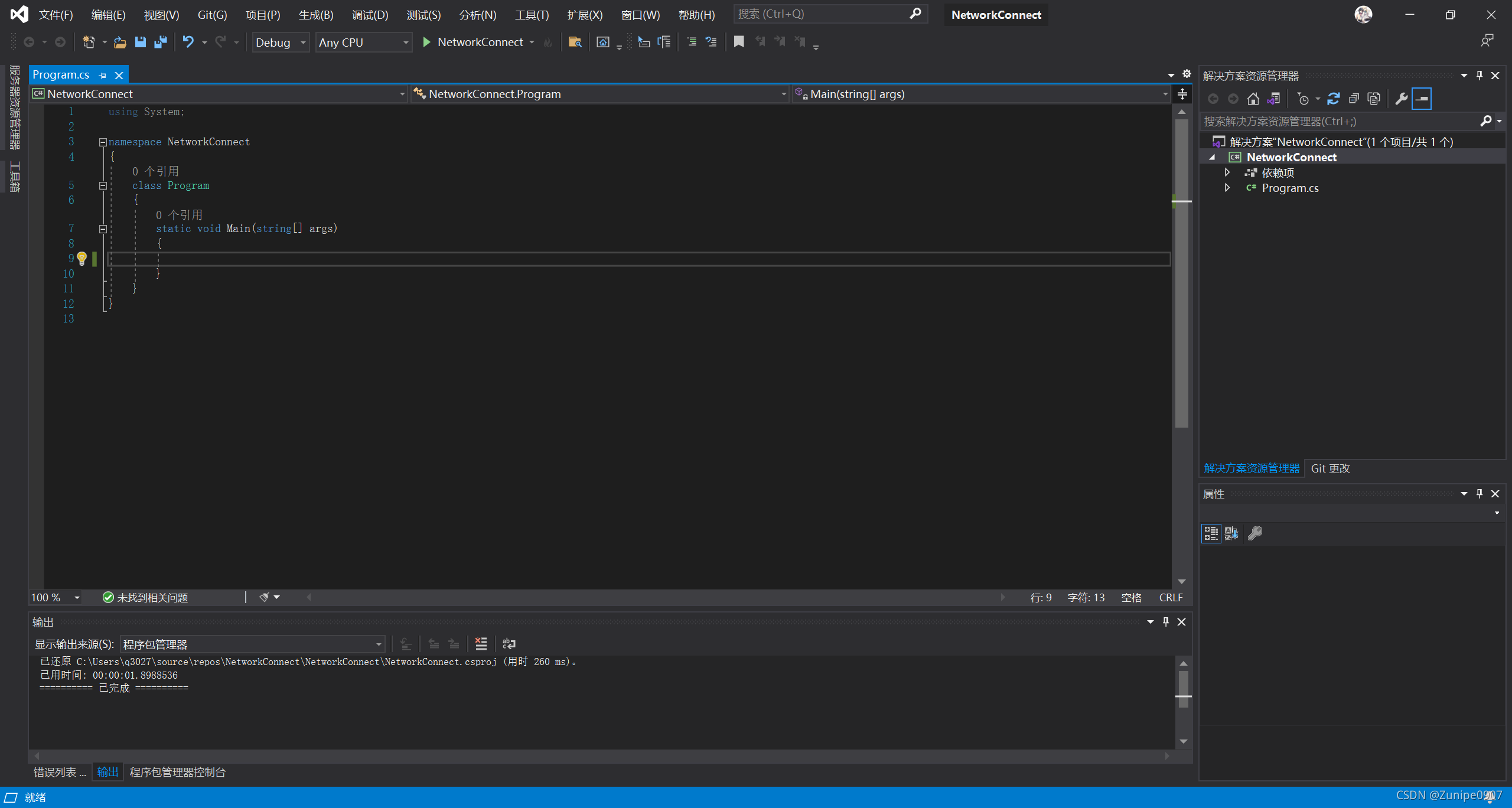Image resolution: width=1512 pixels, height=808 pixels.
Task: Open the 调试(D) debug menu
Action: (x=370, y=15)
